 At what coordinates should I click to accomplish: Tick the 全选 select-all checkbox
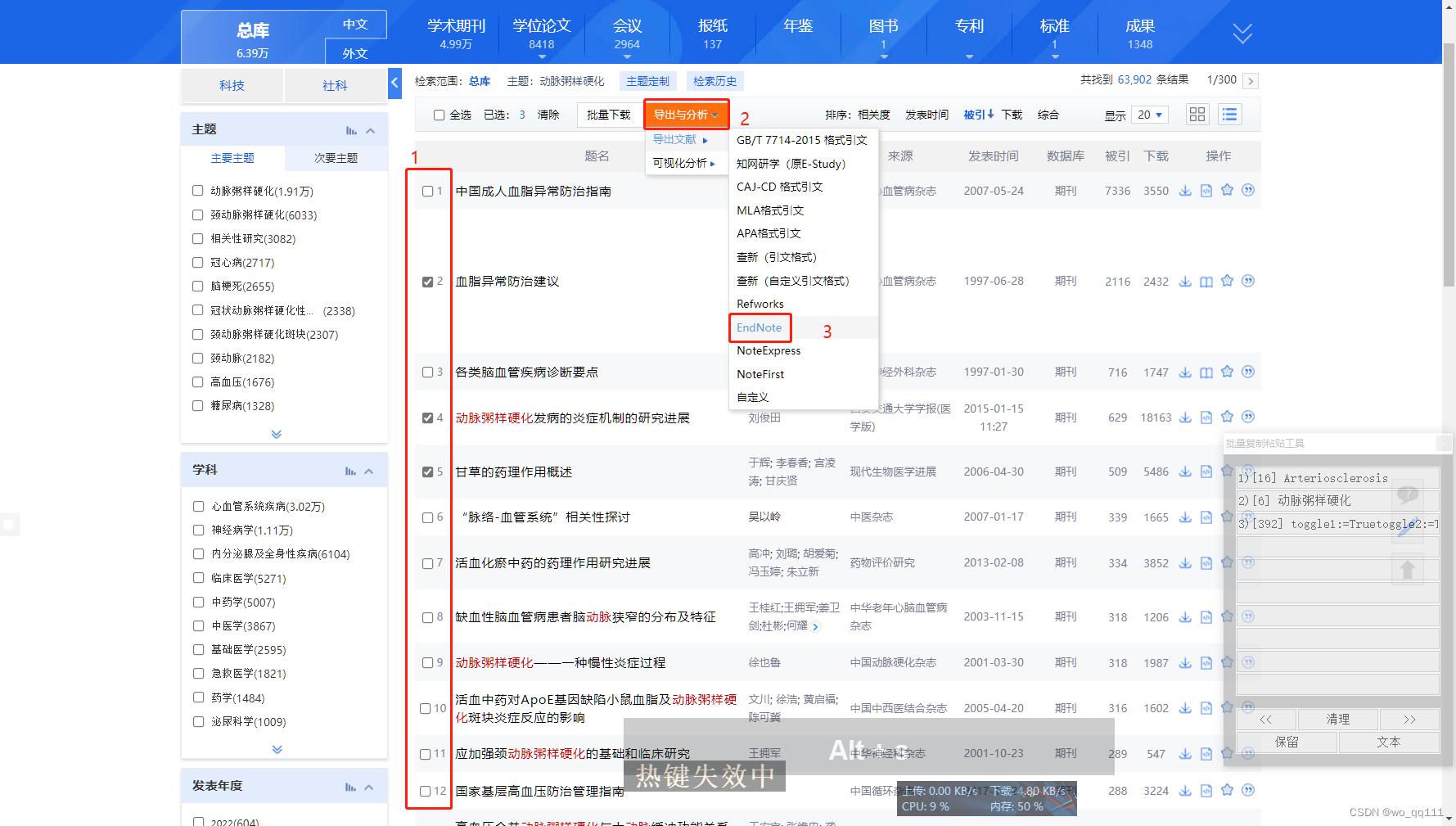pos(439,115)
